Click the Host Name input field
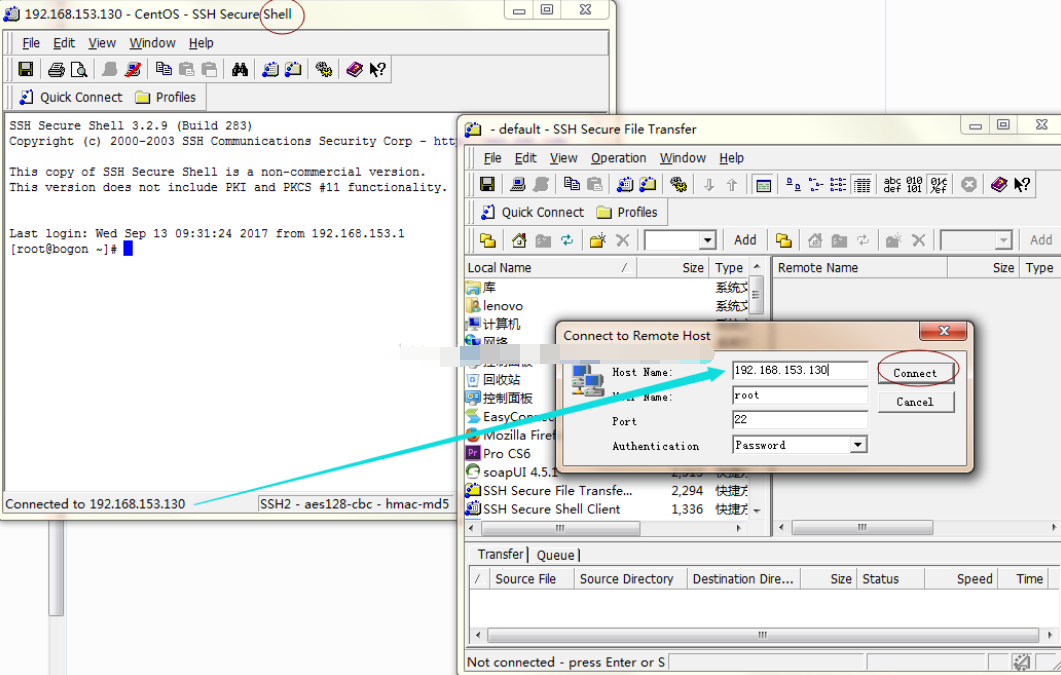Viewport: 1061px width, 675px height. [x=799, y=370]
